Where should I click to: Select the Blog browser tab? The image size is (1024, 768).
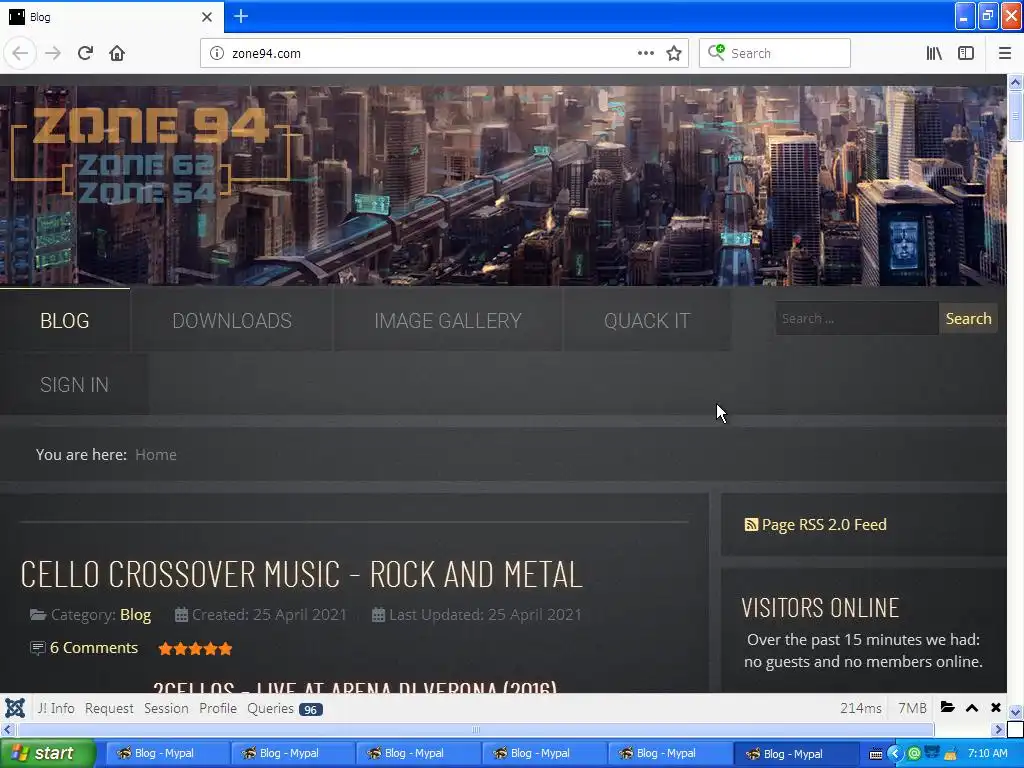pyautogui.click(x=111, y=17)
